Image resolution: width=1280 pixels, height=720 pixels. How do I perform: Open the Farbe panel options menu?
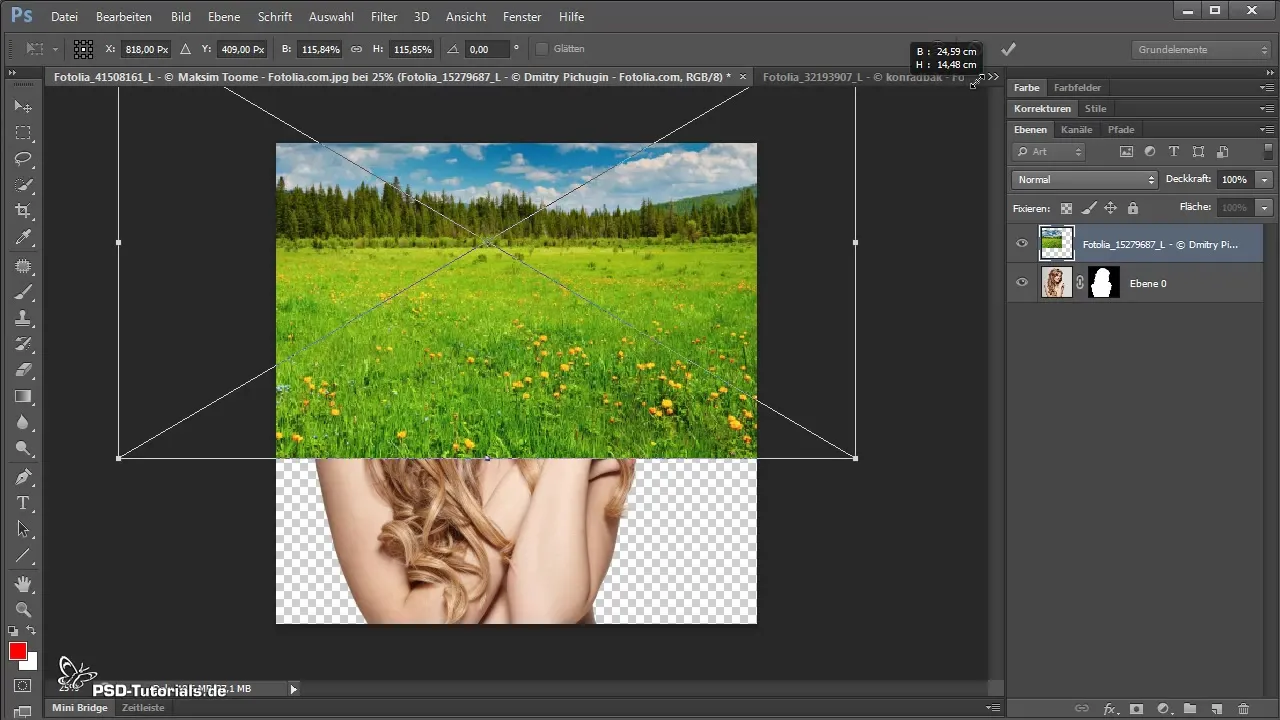(1267, 88)
